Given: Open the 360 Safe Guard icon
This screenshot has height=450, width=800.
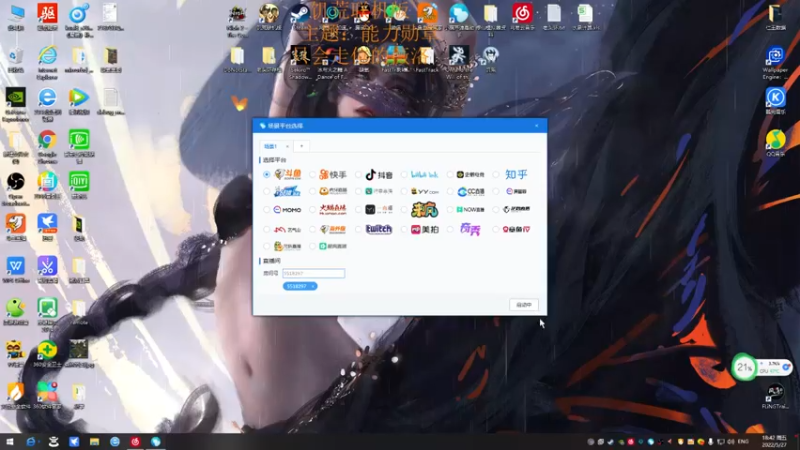Looking at the screenshot, I should coord(47,354).
